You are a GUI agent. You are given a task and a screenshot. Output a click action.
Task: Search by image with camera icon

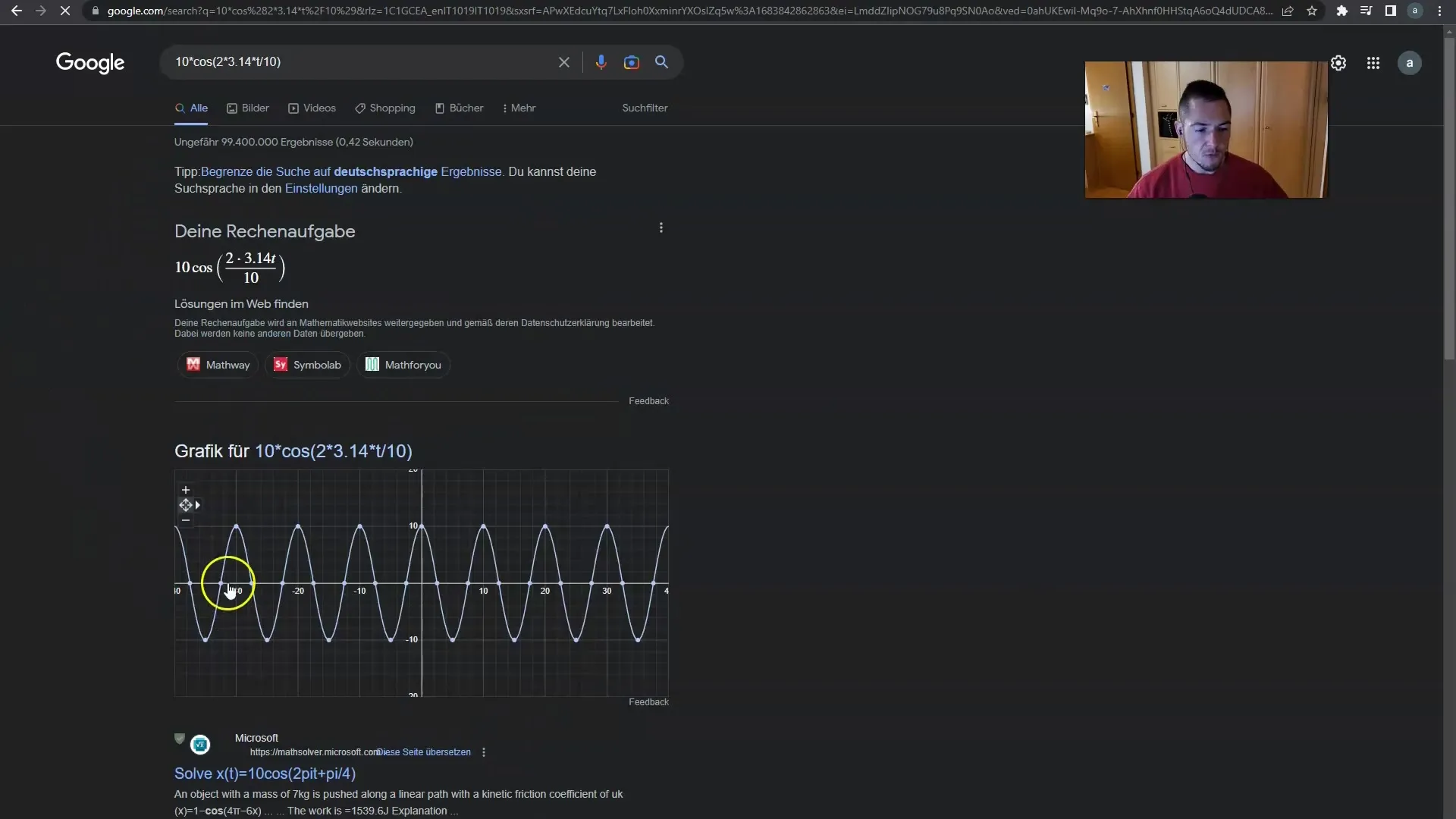(631, 62)
